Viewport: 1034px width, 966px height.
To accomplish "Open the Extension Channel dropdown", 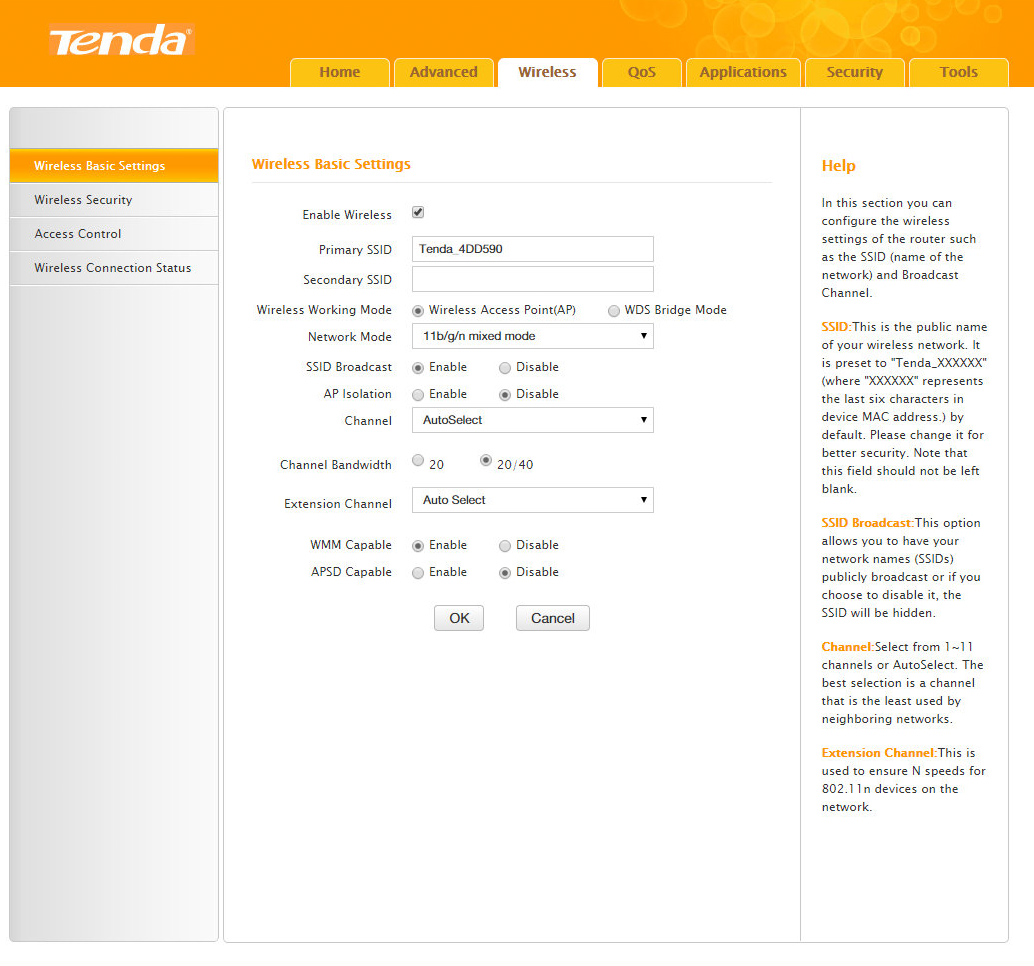I will (x=533, y=500).
